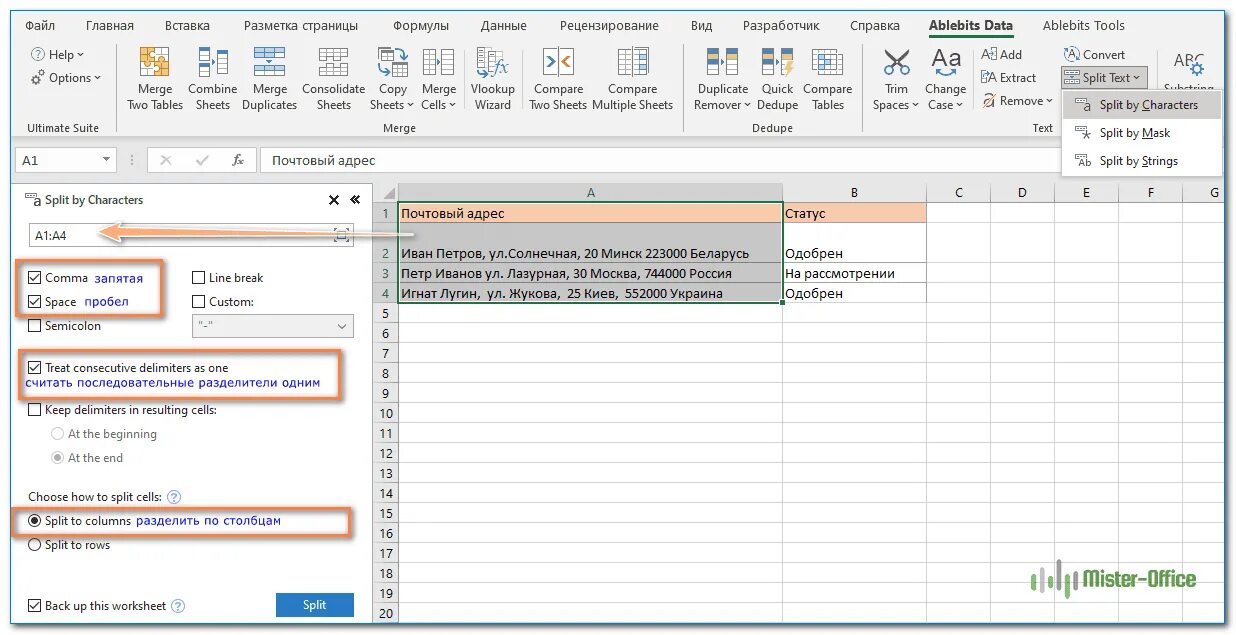1236x635 pixels.
Task: Choose Split to rows option
Action: coord(36,545)
